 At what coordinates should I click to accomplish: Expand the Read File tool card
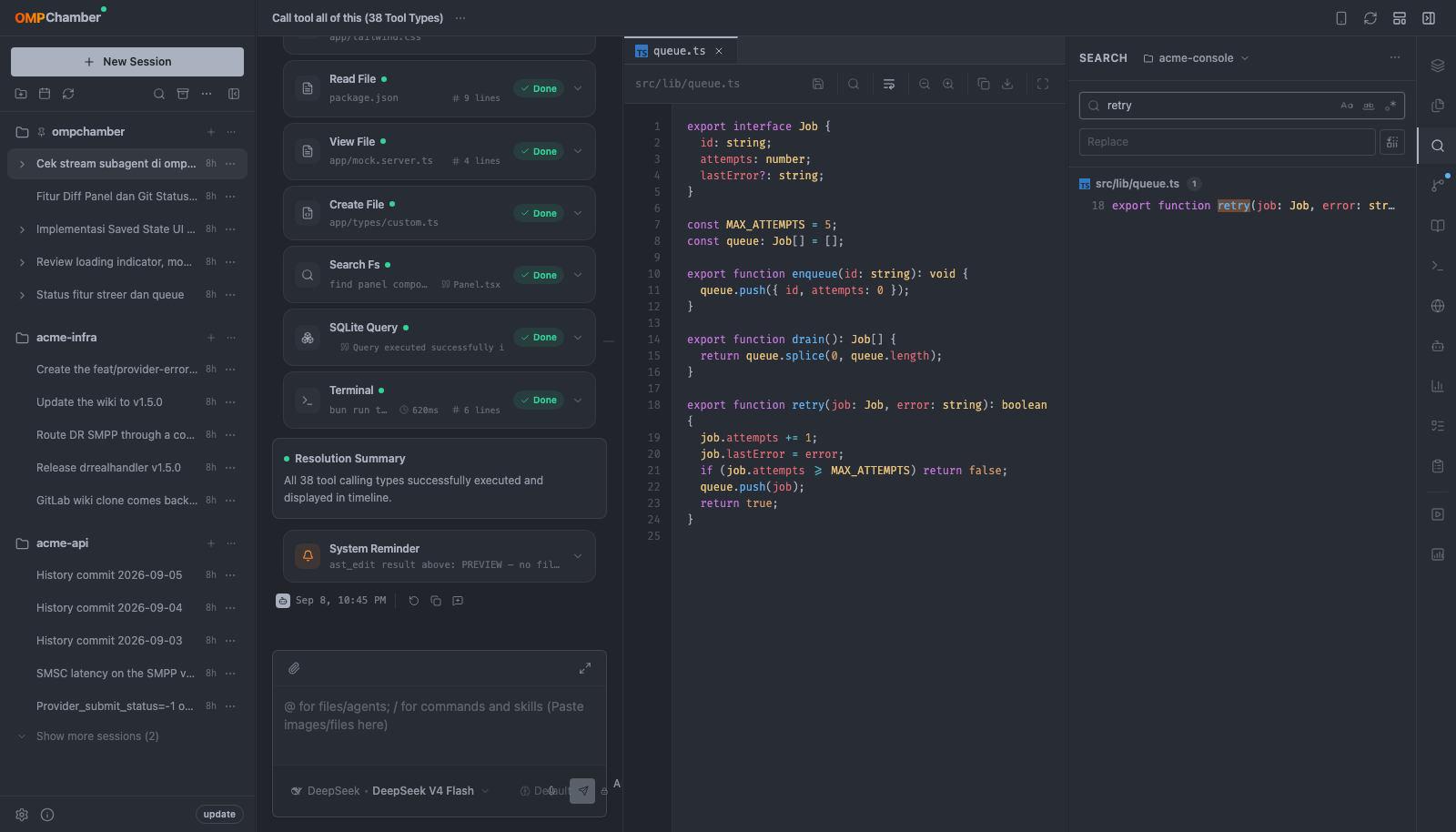point(578,88)
